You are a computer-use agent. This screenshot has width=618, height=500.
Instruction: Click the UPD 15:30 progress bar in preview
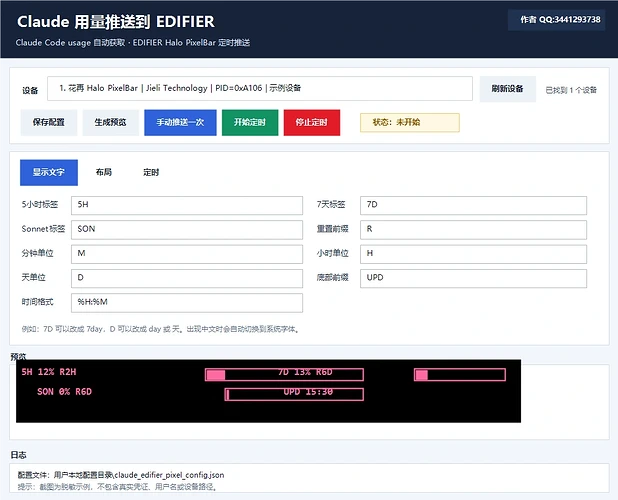click(x=294, y=394)
